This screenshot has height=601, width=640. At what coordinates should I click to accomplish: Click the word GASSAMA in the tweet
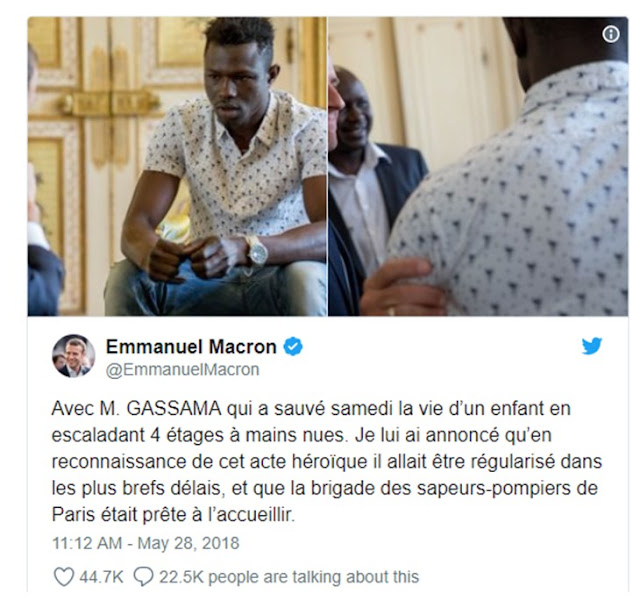(174, 409)
